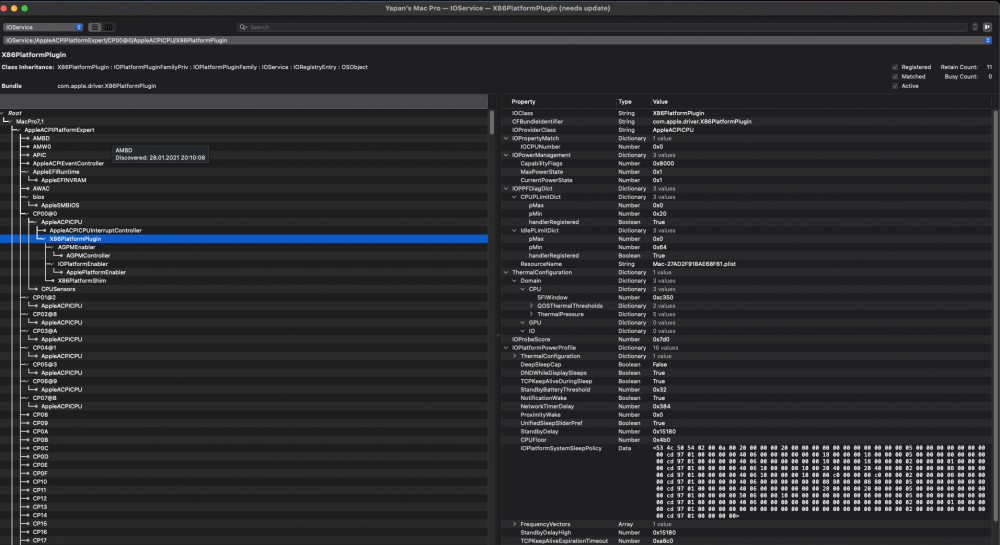The height and width of the screenshot is (545, 1000).
Task: Select the IOClass property row
Action: [747, 113]
